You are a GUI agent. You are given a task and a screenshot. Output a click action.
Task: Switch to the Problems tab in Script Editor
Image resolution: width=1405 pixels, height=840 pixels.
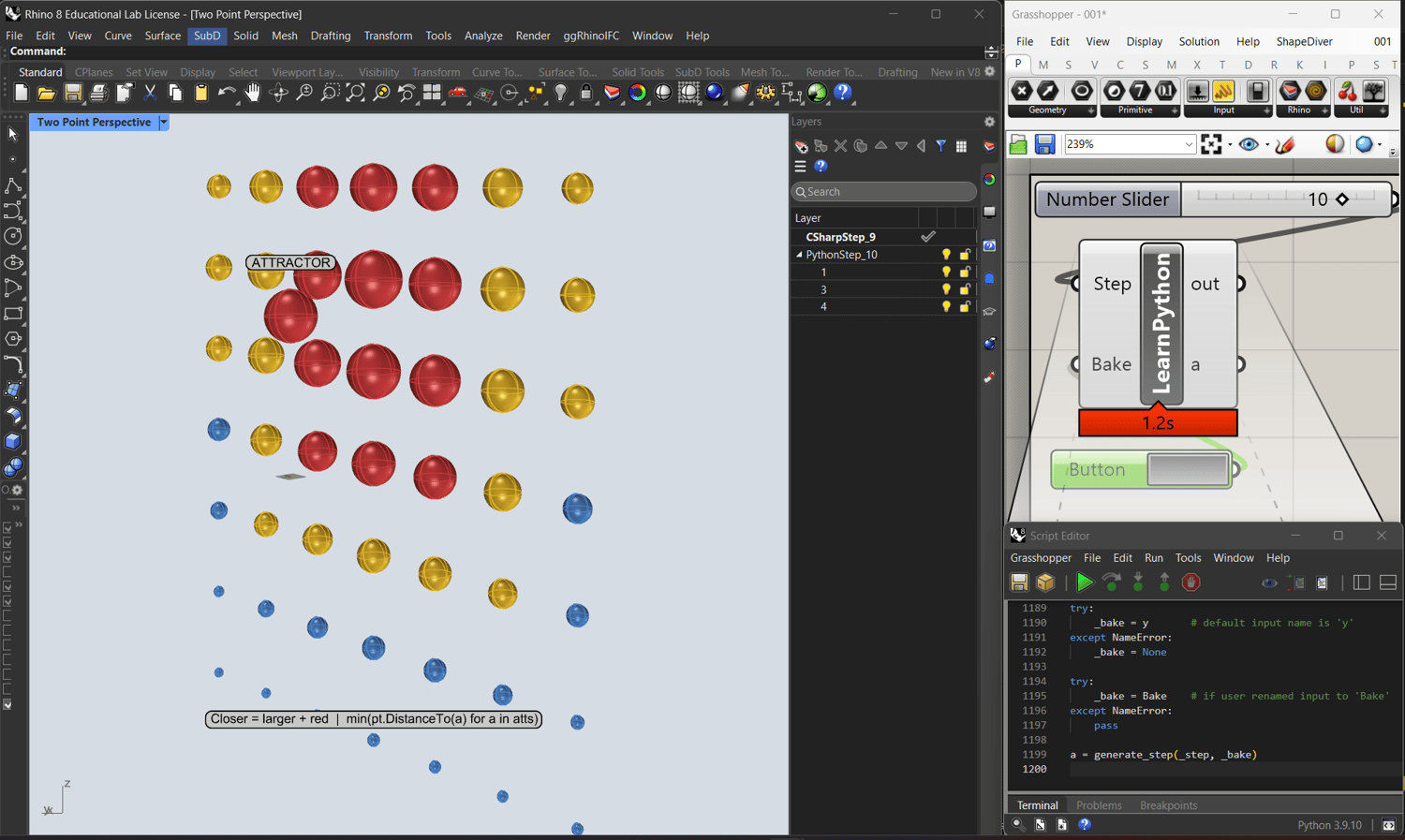(1098, 805)
